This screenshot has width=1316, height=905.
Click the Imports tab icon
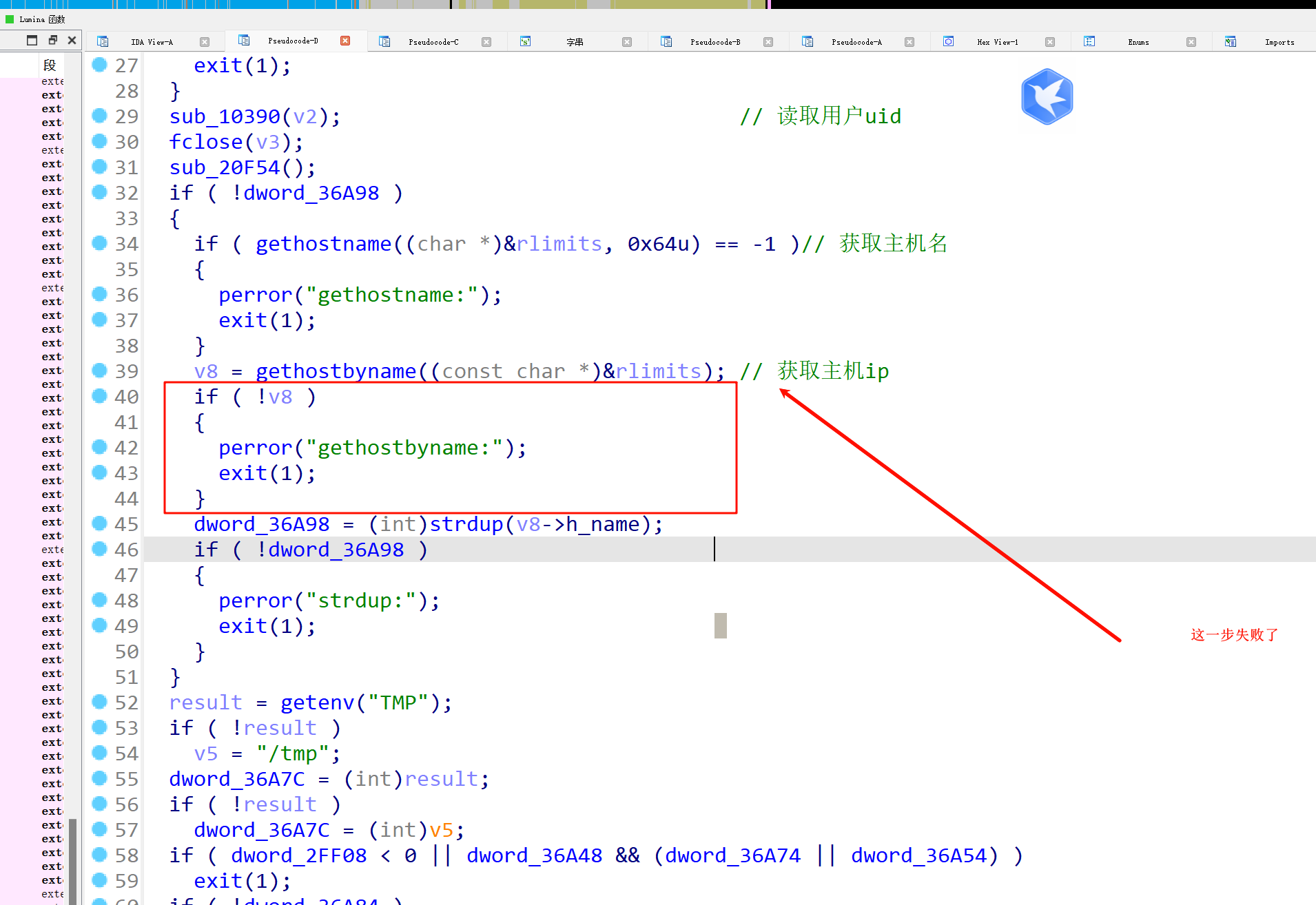(1231, 41)
